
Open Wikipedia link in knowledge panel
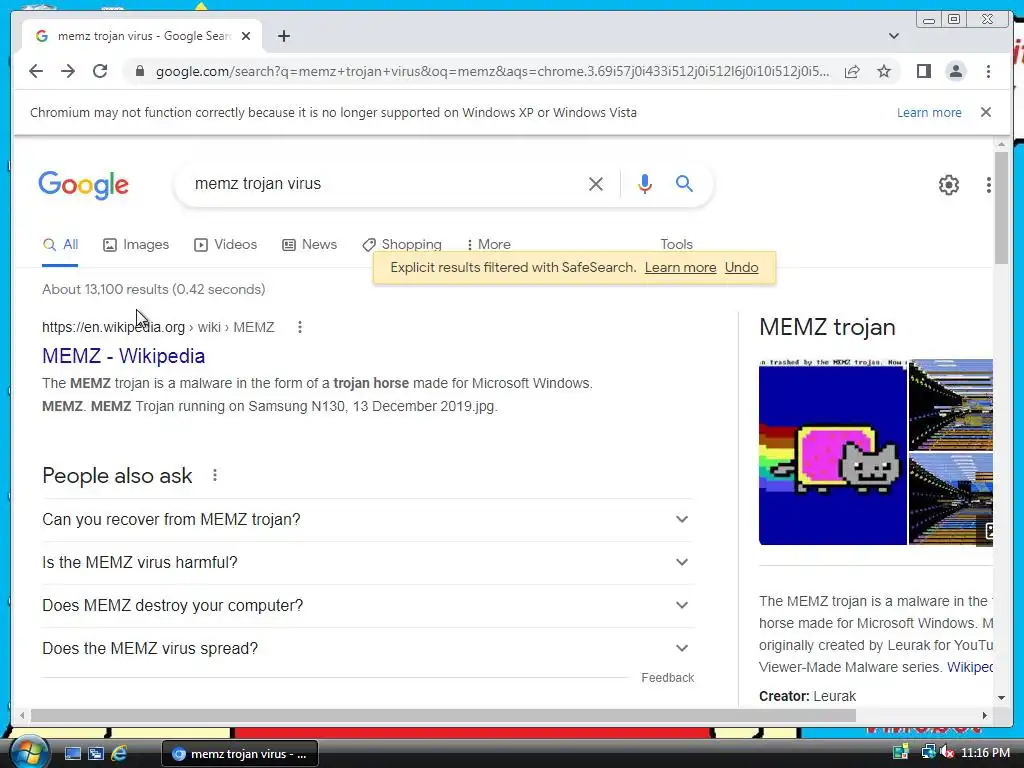pos(970,667)
